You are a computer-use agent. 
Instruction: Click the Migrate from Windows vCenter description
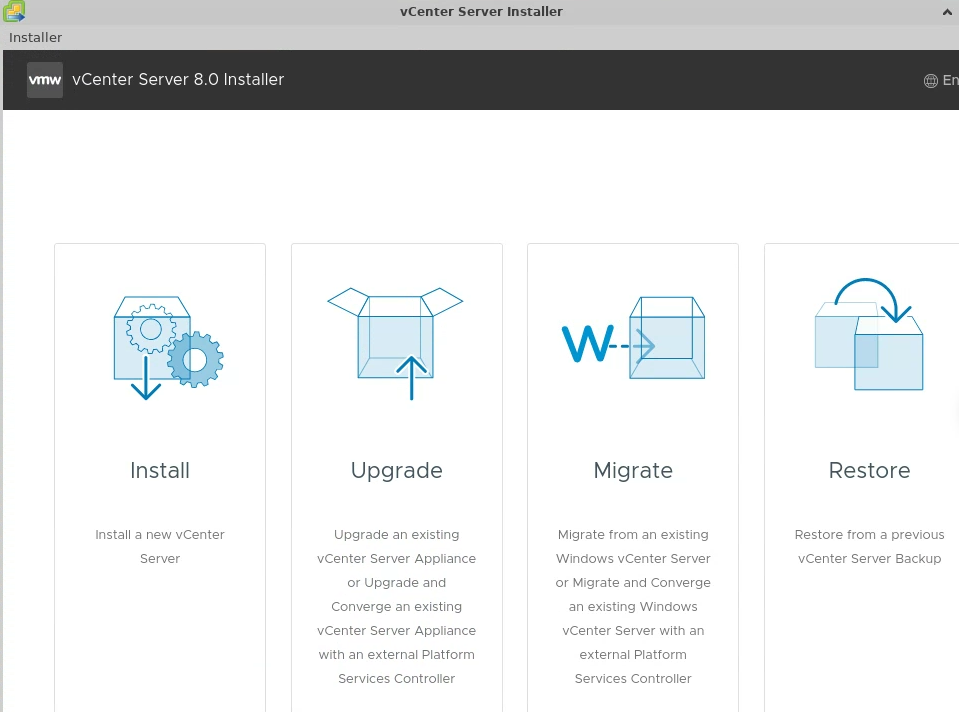click(633, 606)
